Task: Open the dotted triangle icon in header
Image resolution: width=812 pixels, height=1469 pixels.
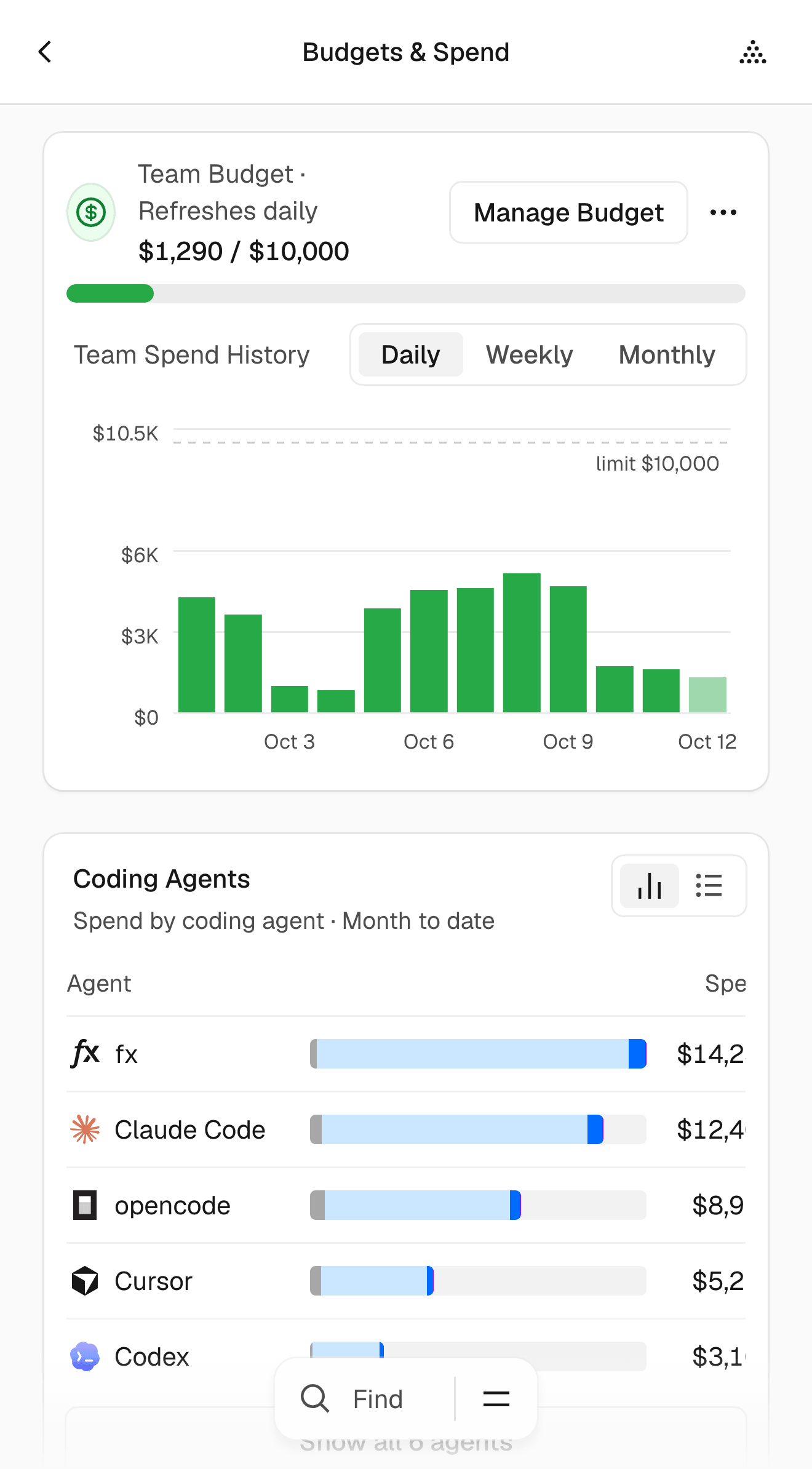Action: (753, 52)
